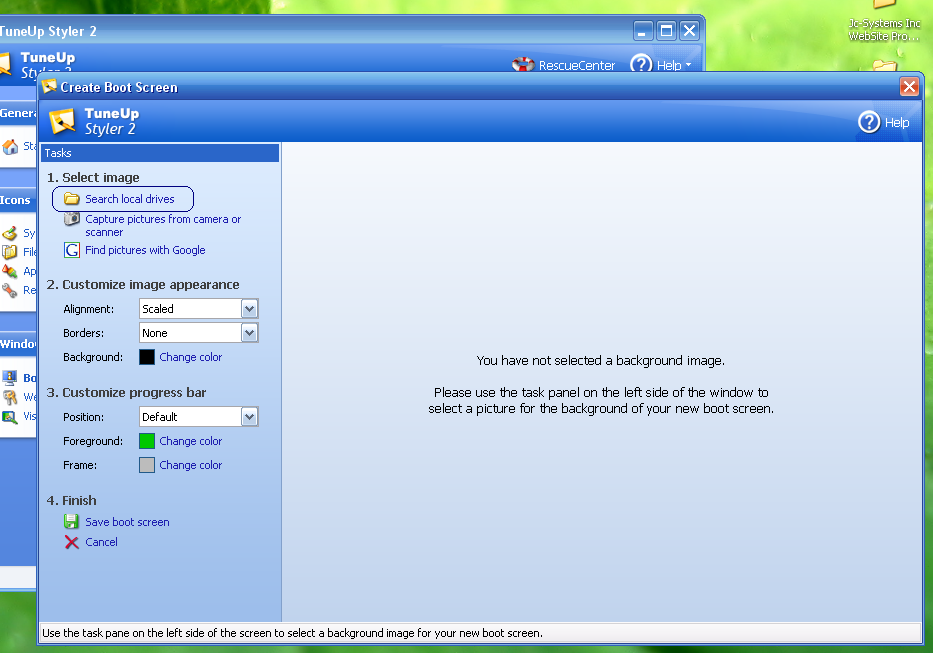Click the Create Boot Screen title bar icon

point(49,87)
